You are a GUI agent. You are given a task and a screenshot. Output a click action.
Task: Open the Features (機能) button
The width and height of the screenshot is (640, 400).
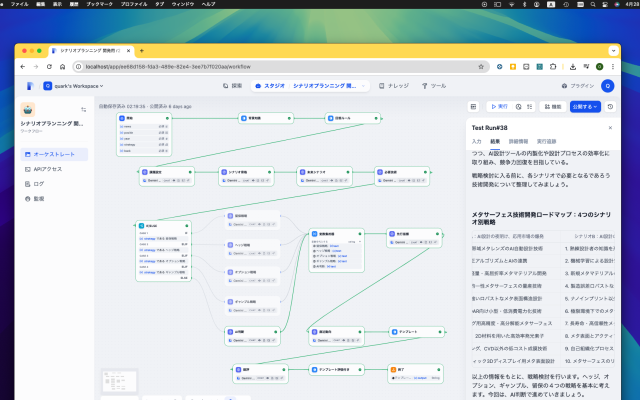coord(553,107)
